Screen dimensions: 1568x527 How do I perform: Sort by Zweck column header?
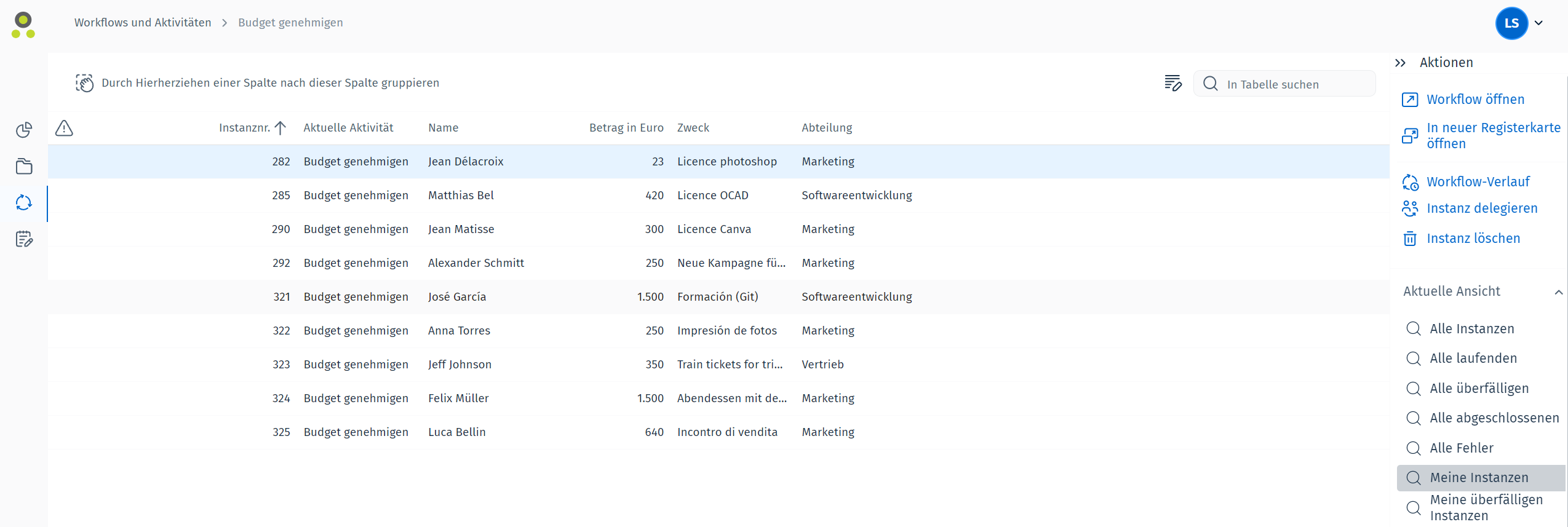click(x=693, y=128)
